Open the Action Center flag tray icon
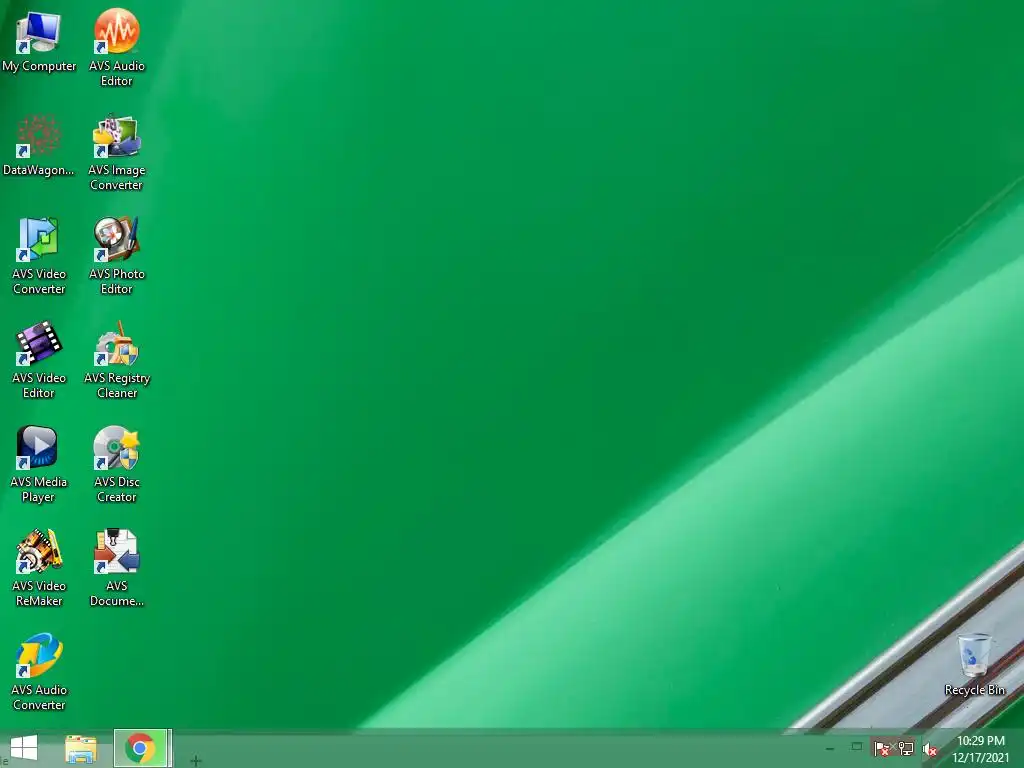 coord(881,748)
